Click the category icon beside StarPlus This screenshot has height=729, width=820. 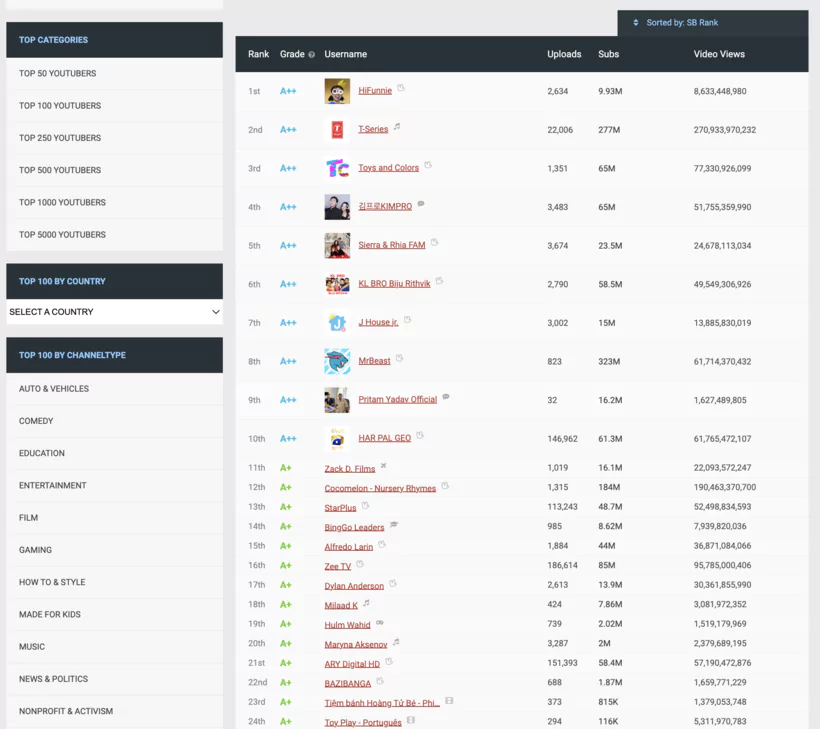pos(366,505)
